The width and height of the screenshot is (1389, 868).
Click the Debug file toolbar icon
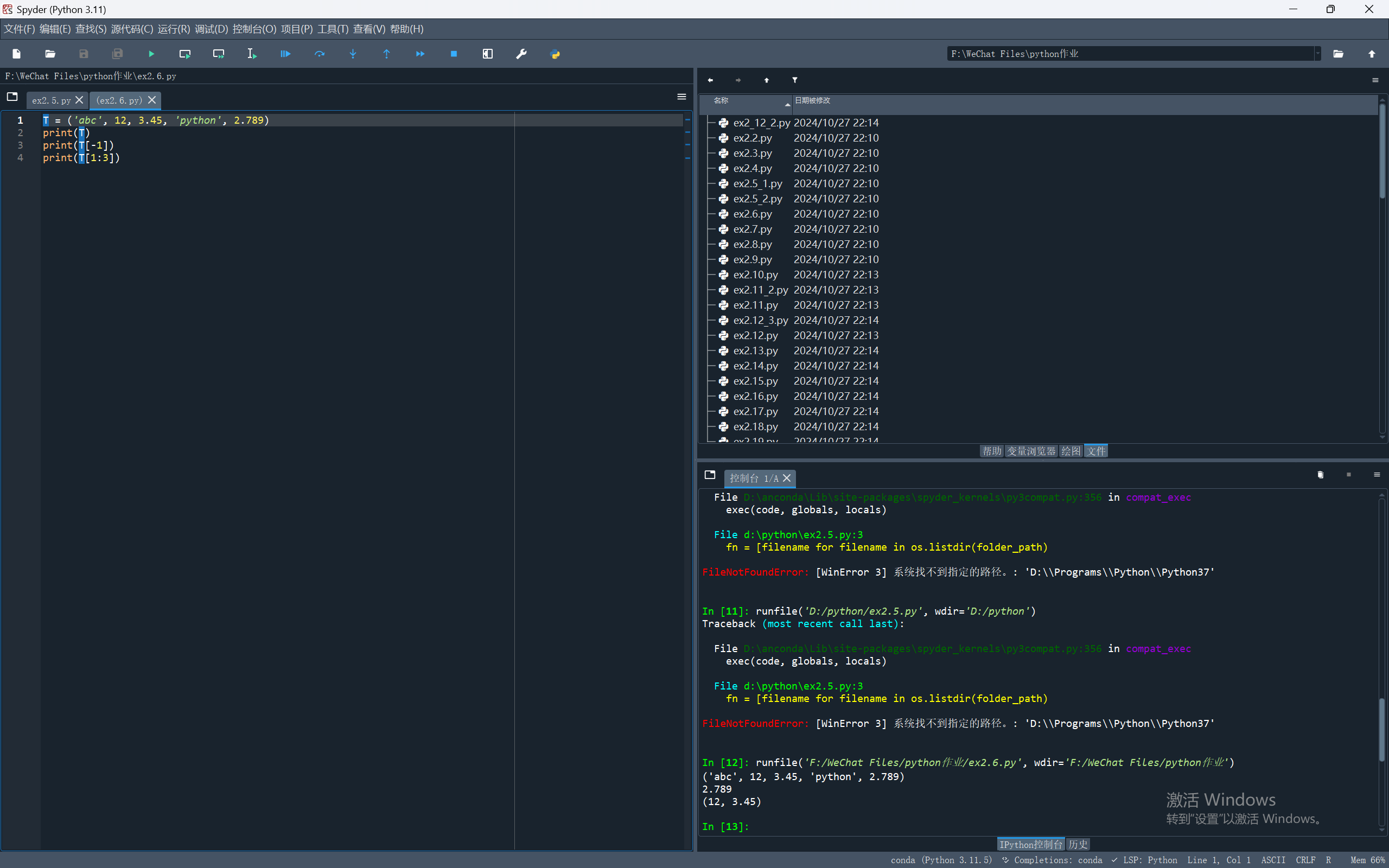coord(285,54)
